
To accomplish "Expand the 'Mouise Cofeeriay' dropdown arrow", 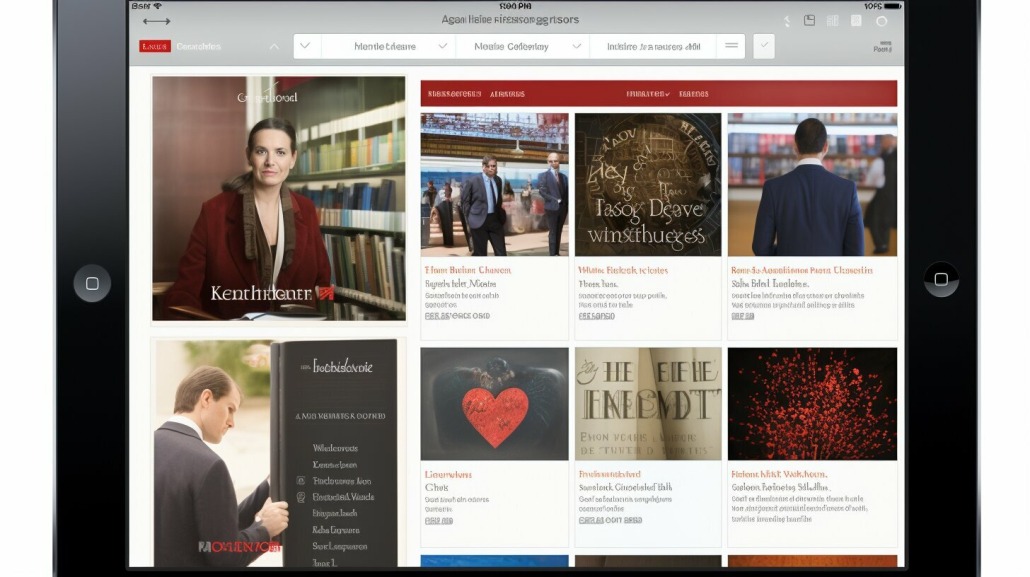I will pos(576,46).
